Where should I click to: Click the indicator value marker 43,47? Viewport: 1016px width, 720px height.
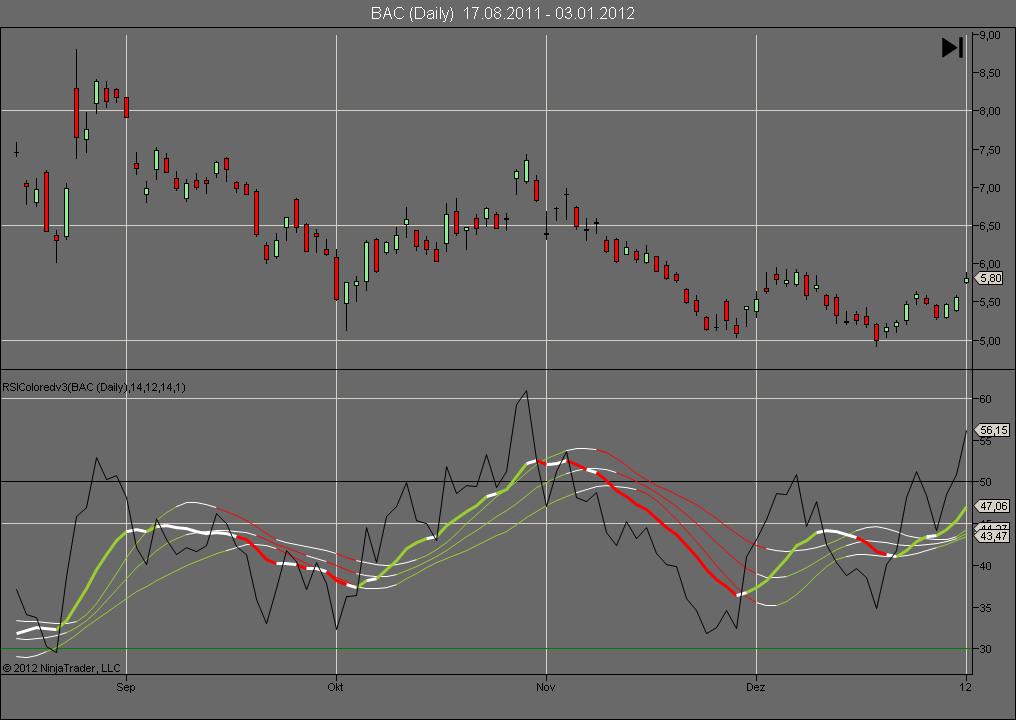[x=993, y=536]
